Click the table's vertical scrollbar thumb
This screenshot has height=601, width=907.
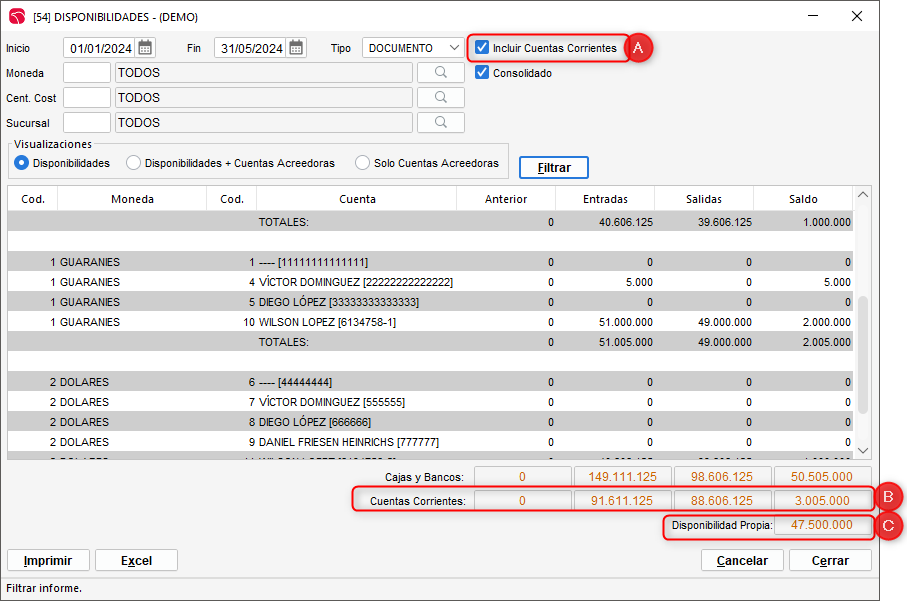tap(863, 355)
